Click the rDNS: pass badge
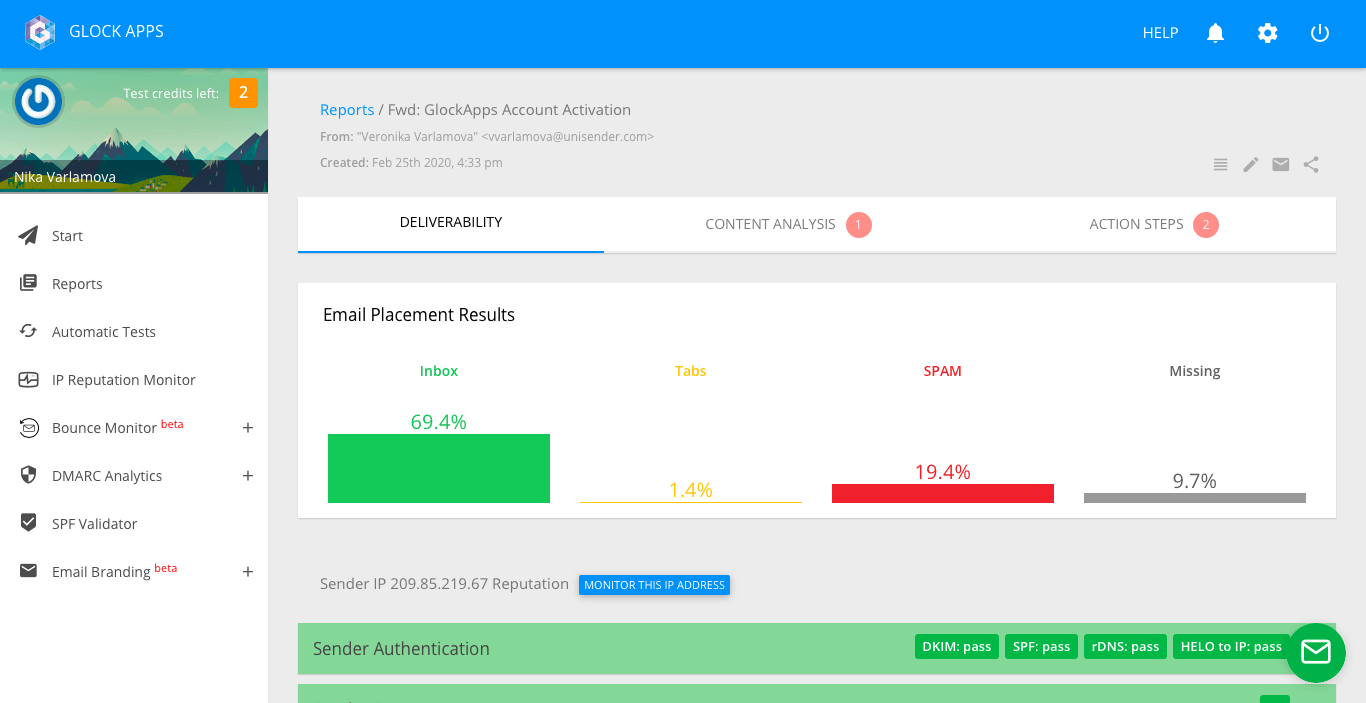Screen dimensions: 1366x703 (1126, 647)
